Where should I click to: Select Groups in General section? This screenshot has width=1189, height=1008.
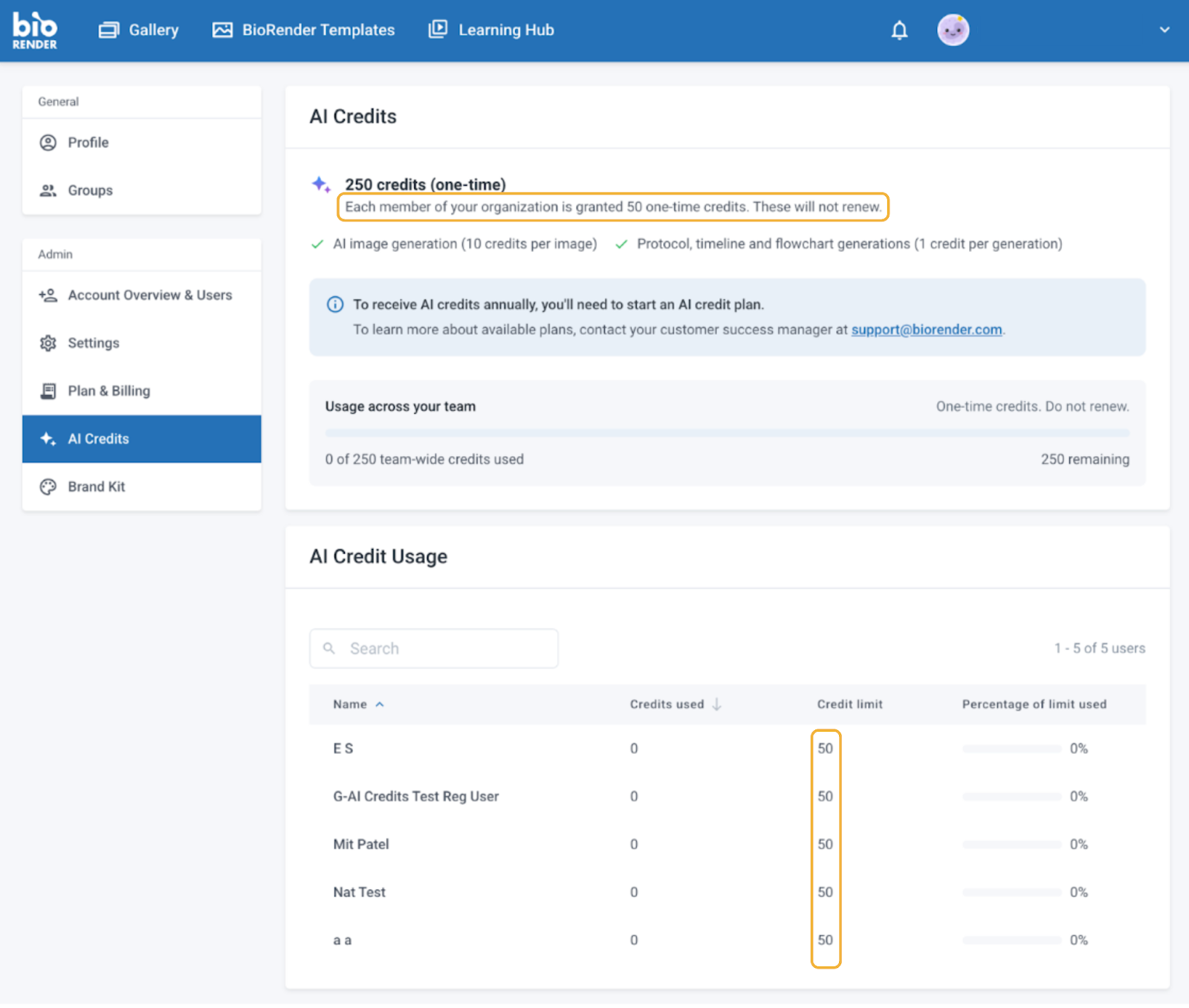(x=90, y=191)
